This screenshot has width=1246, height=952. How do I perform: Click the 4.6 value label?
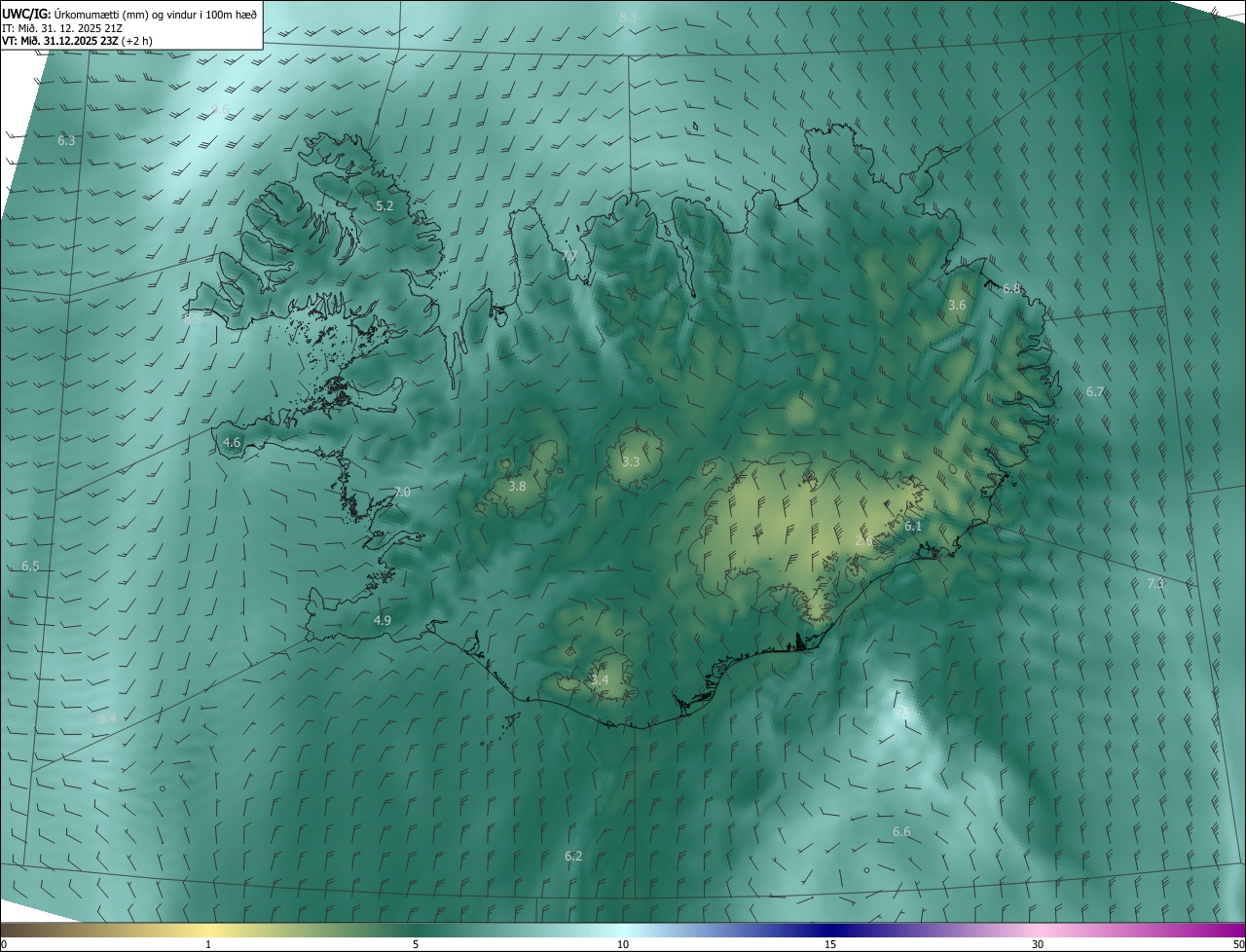[232, 442]
